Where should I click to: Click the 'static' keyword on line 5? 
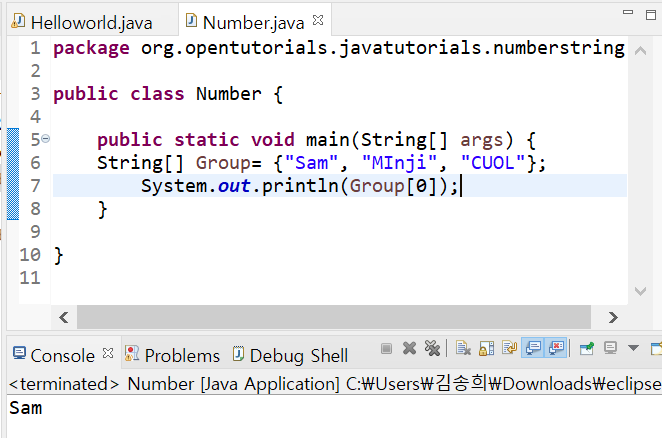[x=207, y=140]
